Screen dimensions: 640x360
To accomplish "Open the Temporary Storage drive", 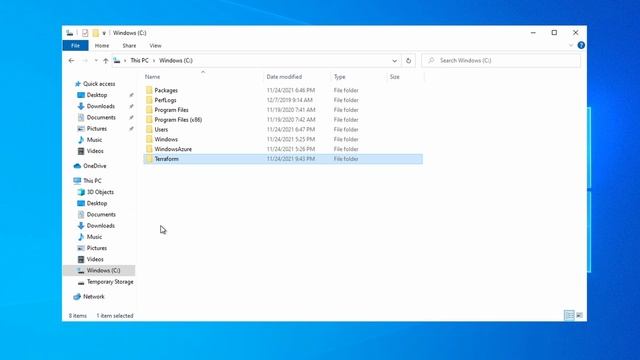I will 110,282.
